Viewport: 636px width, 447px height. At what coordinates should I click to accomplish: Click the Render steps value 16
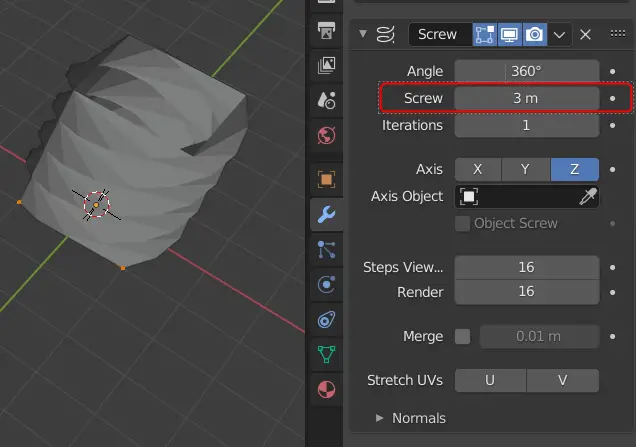527,292
